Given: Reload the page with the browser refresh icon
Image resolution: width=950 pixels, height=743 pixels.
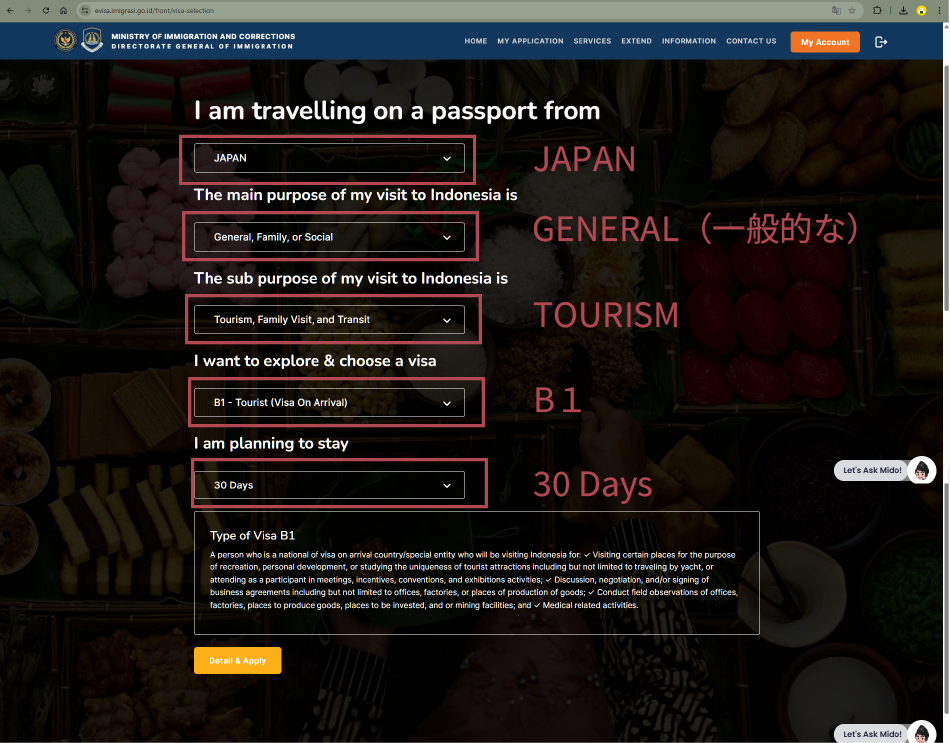Looking at the screenshot, I should tap(46, 10).
